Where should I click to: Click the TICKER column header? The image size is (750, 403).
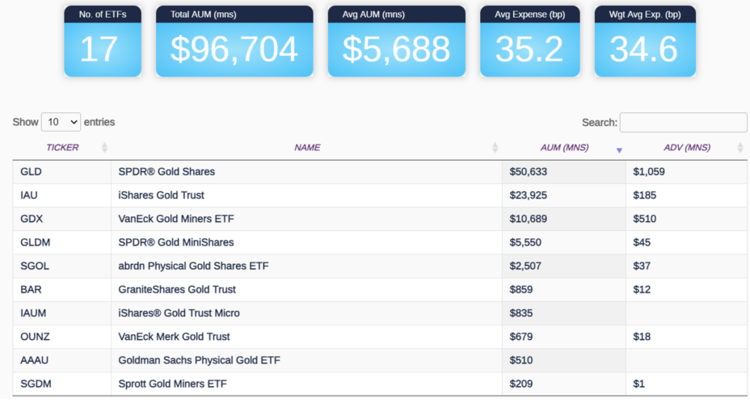62,148
